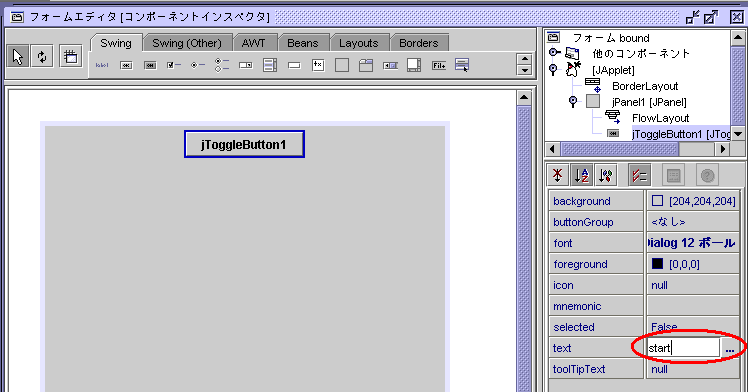Toggle the sort by type property button
This screenshot has width=748, height=392.
click(606, 175)
